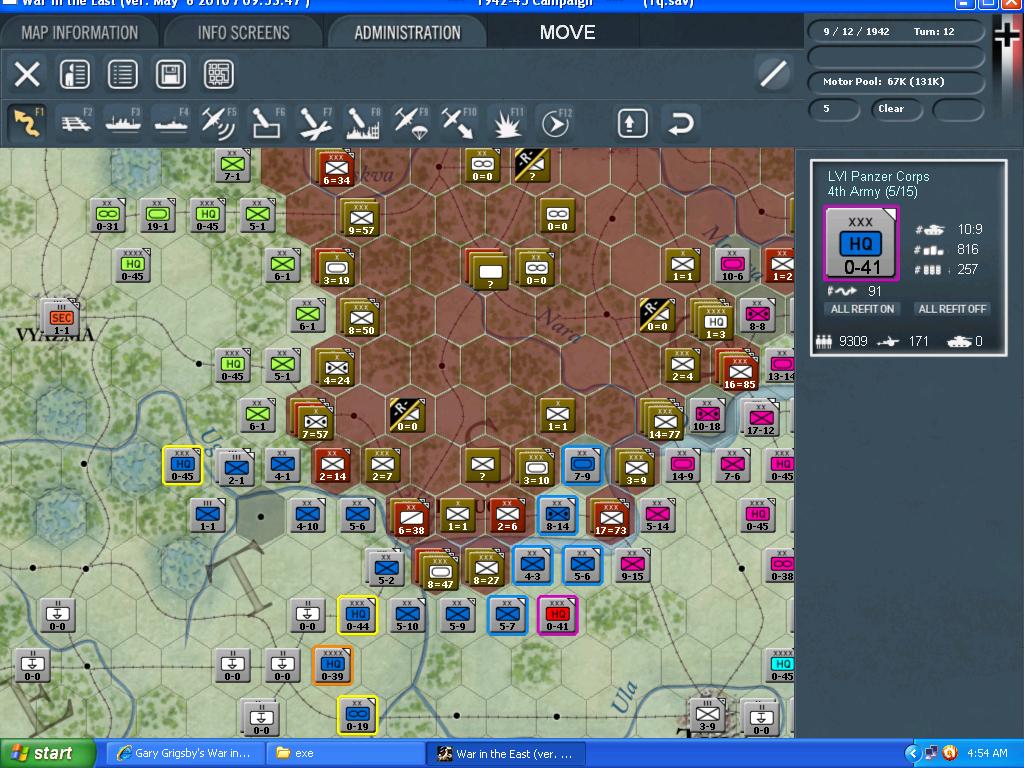Select the blue 5-10 infantry counter
This screenshot has height=768, width=1024.
click(408, 615)
